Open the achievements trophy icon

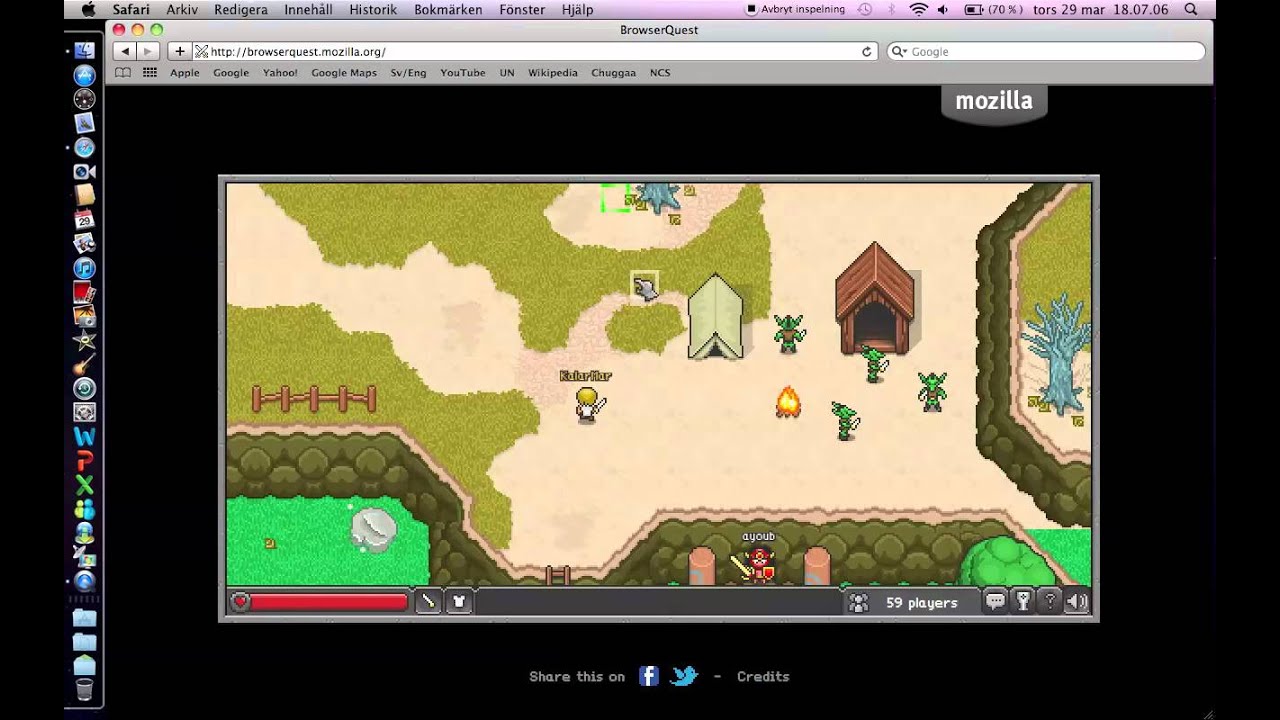click(x=1023, y=601)
